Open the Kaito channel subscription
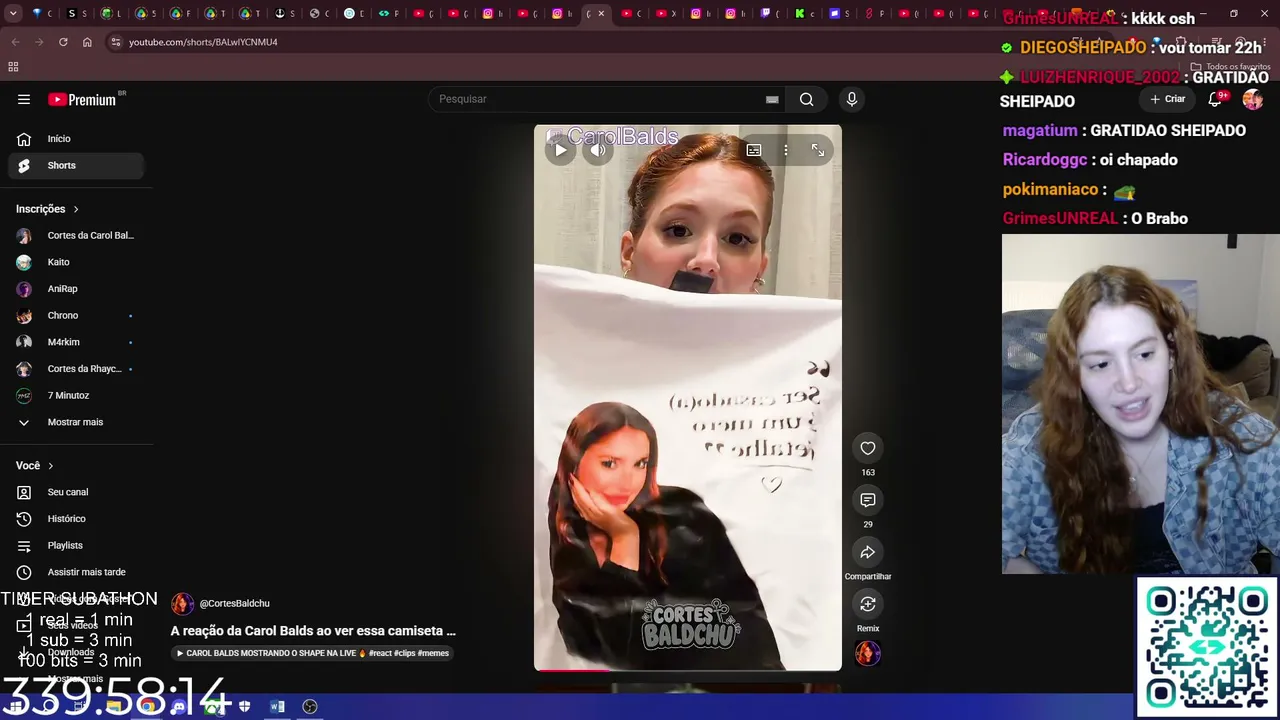Screen dimensions: 1280x720 tap(76, 262)
